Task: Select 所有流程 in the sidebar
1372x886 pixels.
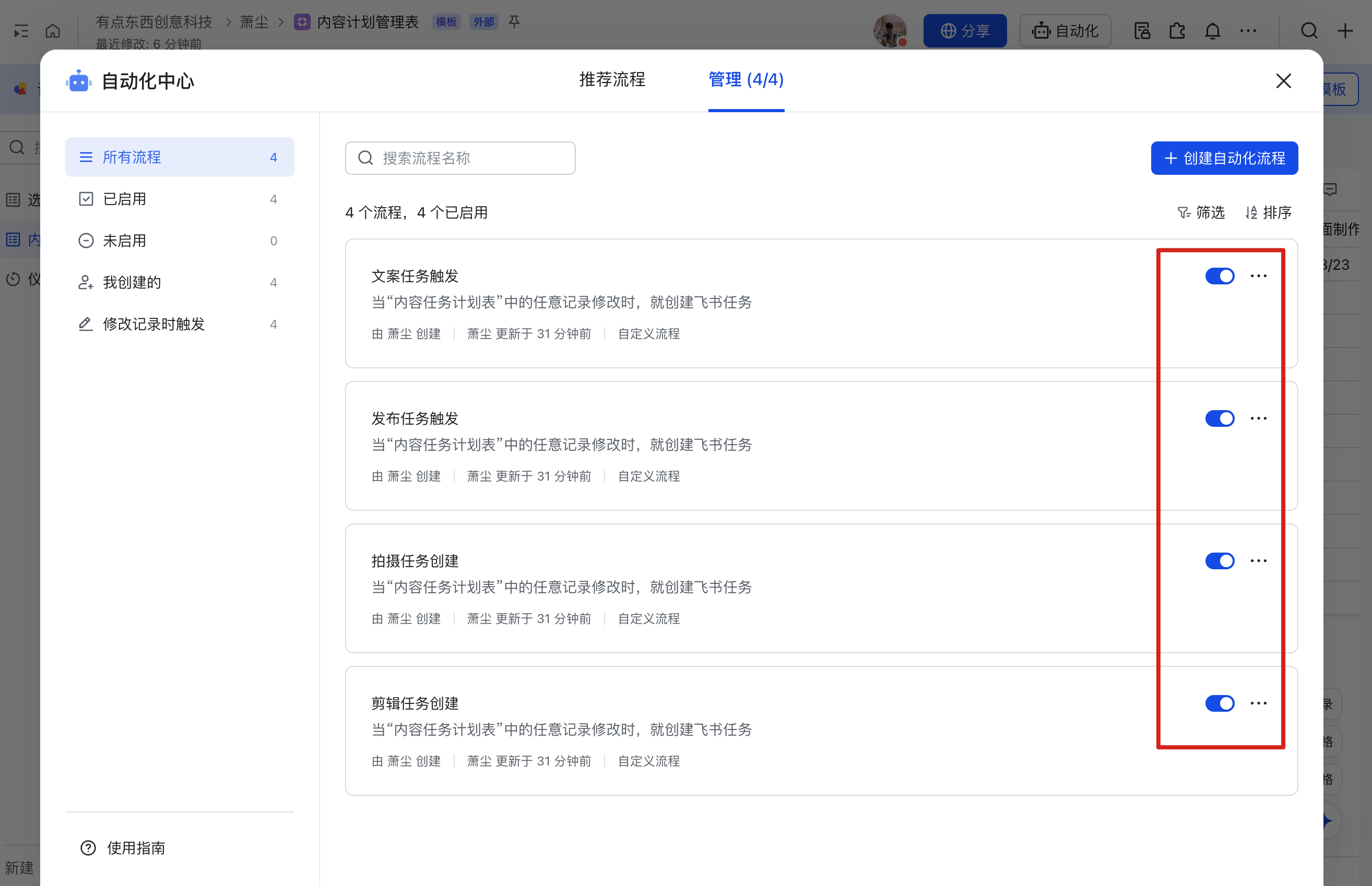Action: tap(180, 157)
